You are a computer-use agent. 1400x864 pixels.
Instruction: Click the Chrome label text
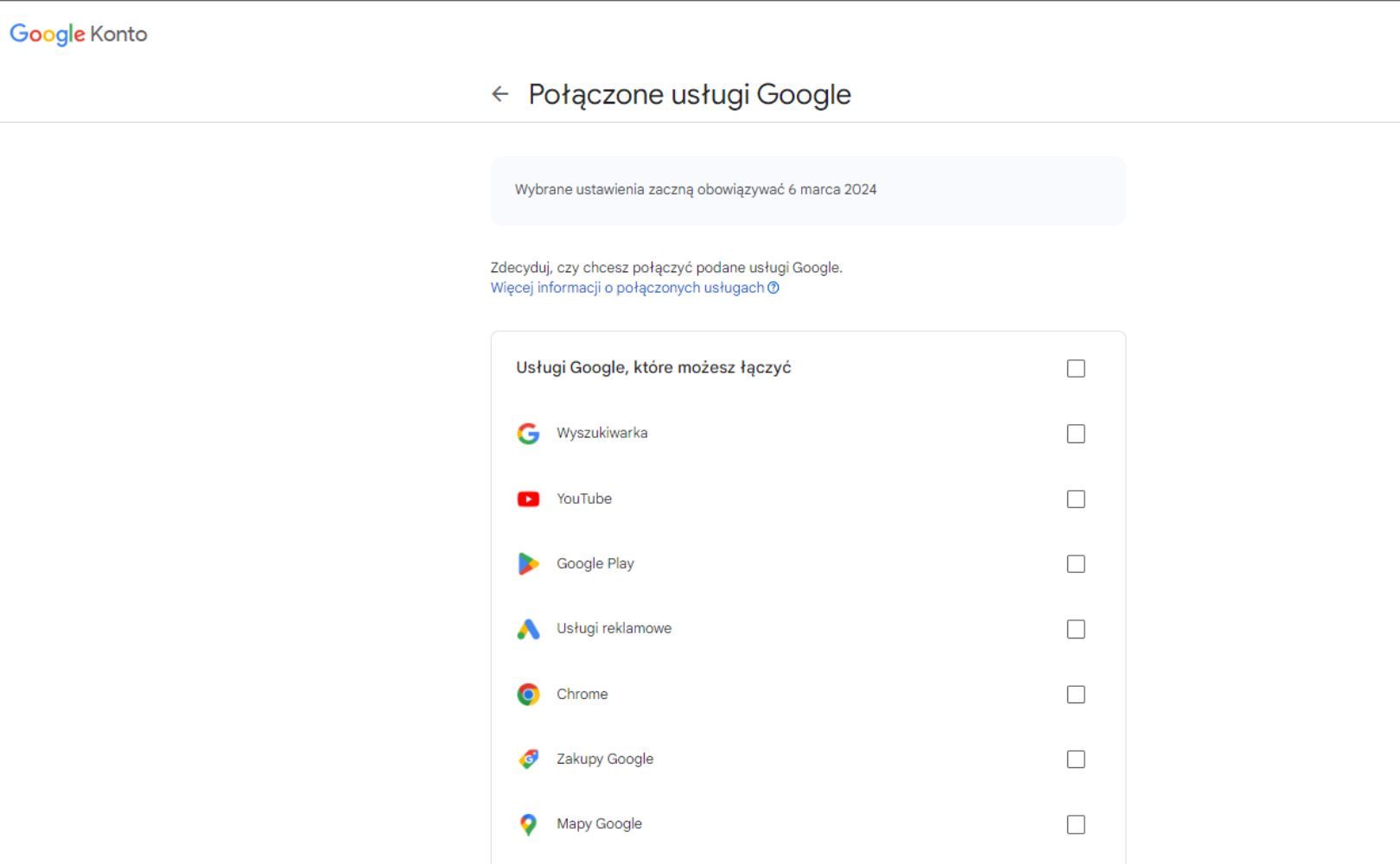click(582, 694)
